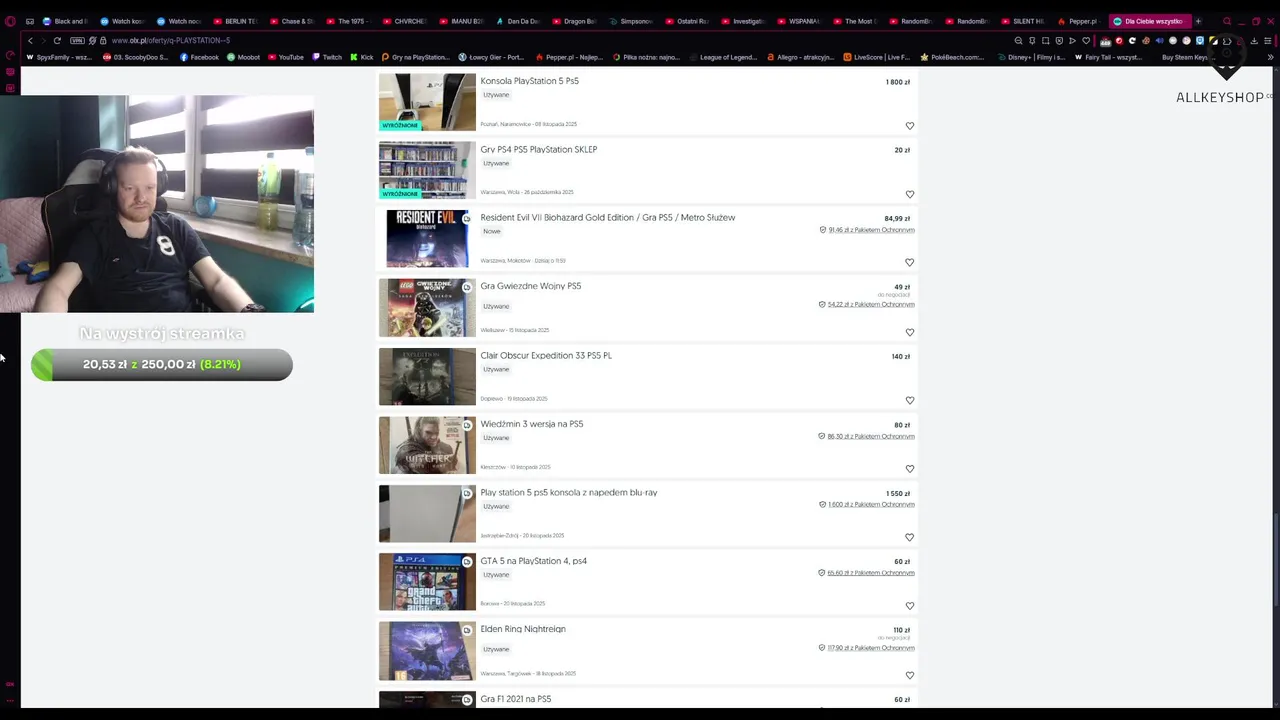The width and height of the screenshot is (1280, 720).
Task: Favorite the Gry PS4 PS5 SKLEP listing heart
Action: point(909,194)
